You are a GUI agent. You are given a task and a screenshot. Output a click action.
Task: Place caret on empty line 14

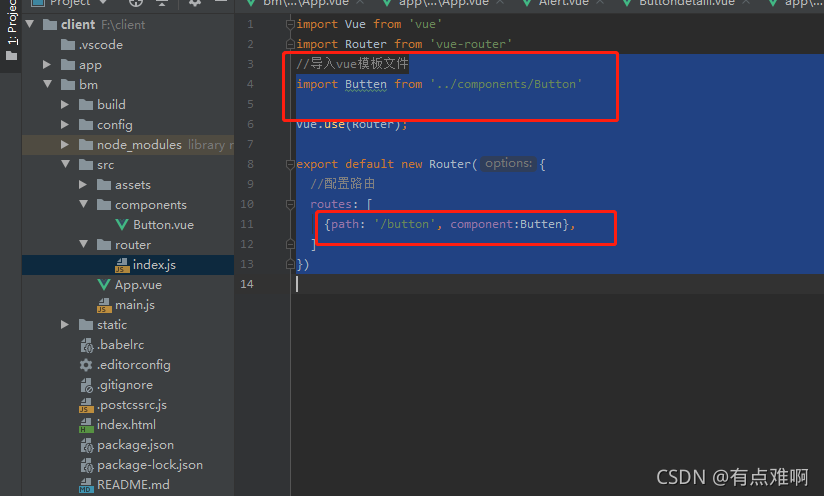557,284
